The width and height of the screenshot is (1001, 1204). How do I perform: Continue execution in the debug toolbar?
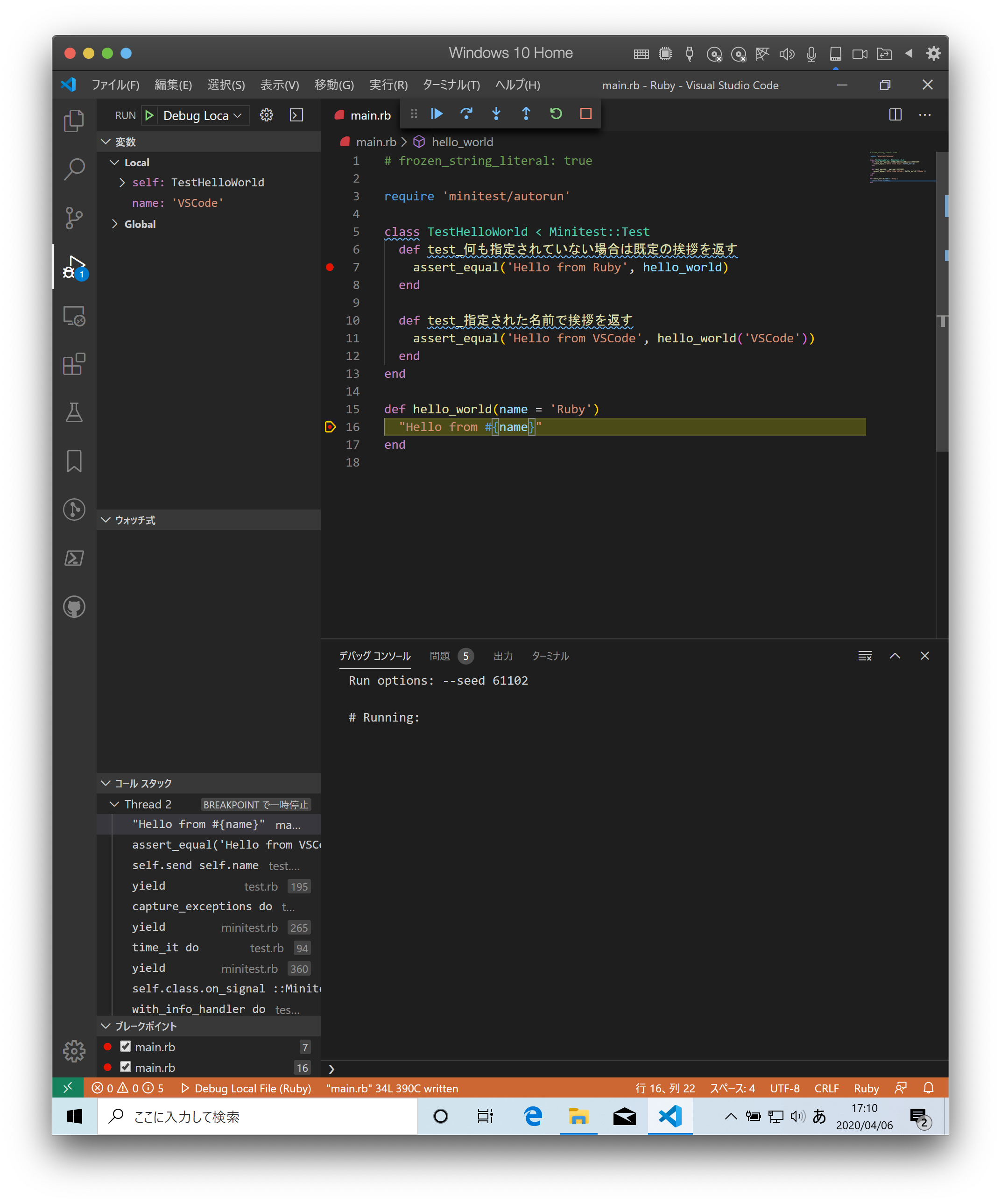click(x=437, y=114)
